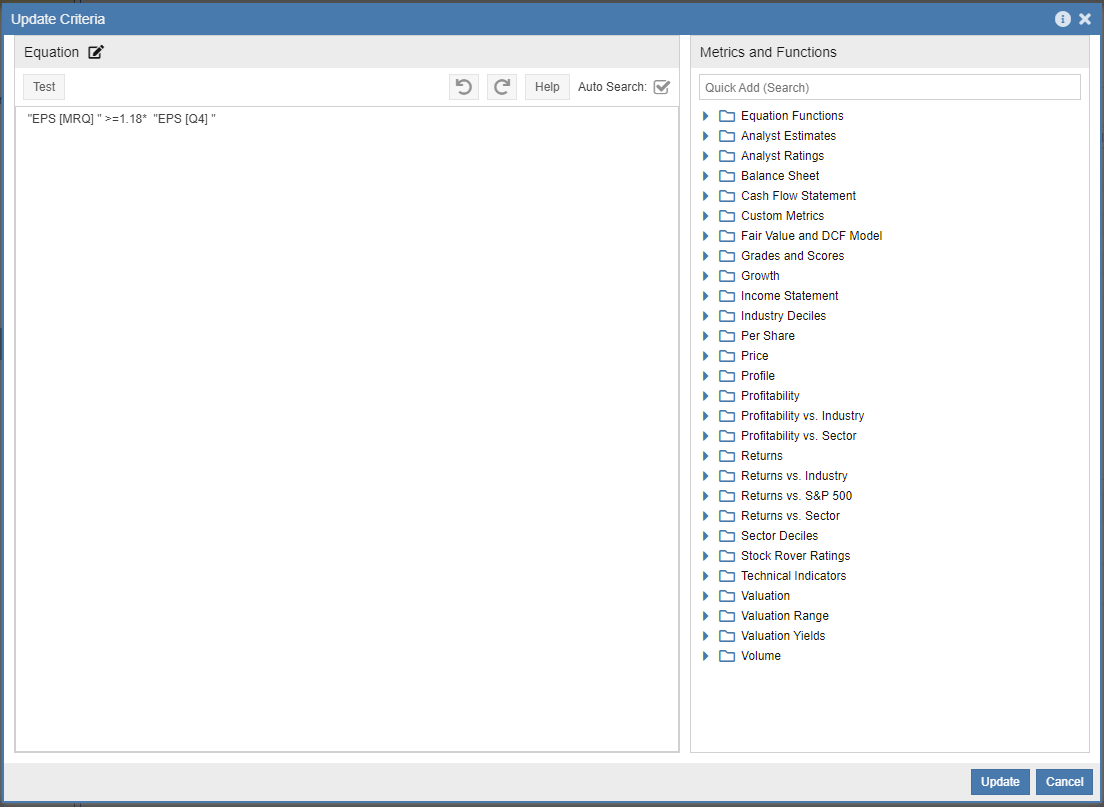This screenshot has height=807, width=1104.
Task: Expand the Income Statement category arrow
Action: pyautogui.click(x=706, y=296)
